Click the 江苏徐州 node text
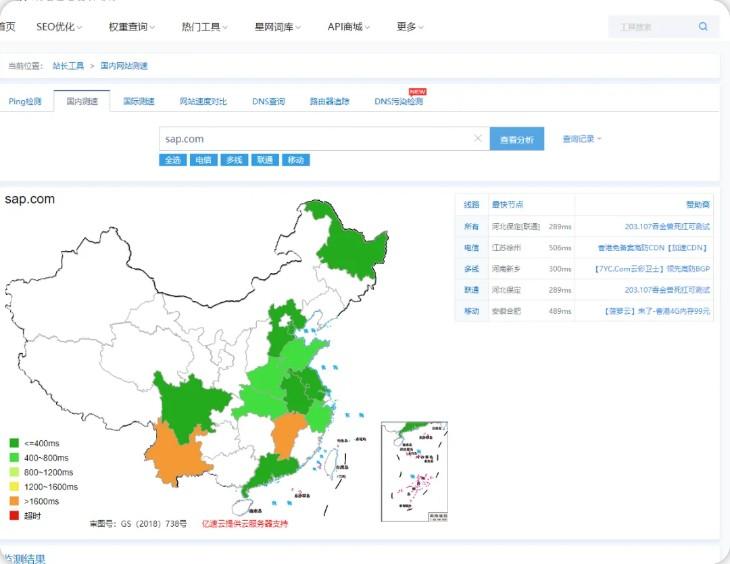730x564 pixels. point(507,248)
